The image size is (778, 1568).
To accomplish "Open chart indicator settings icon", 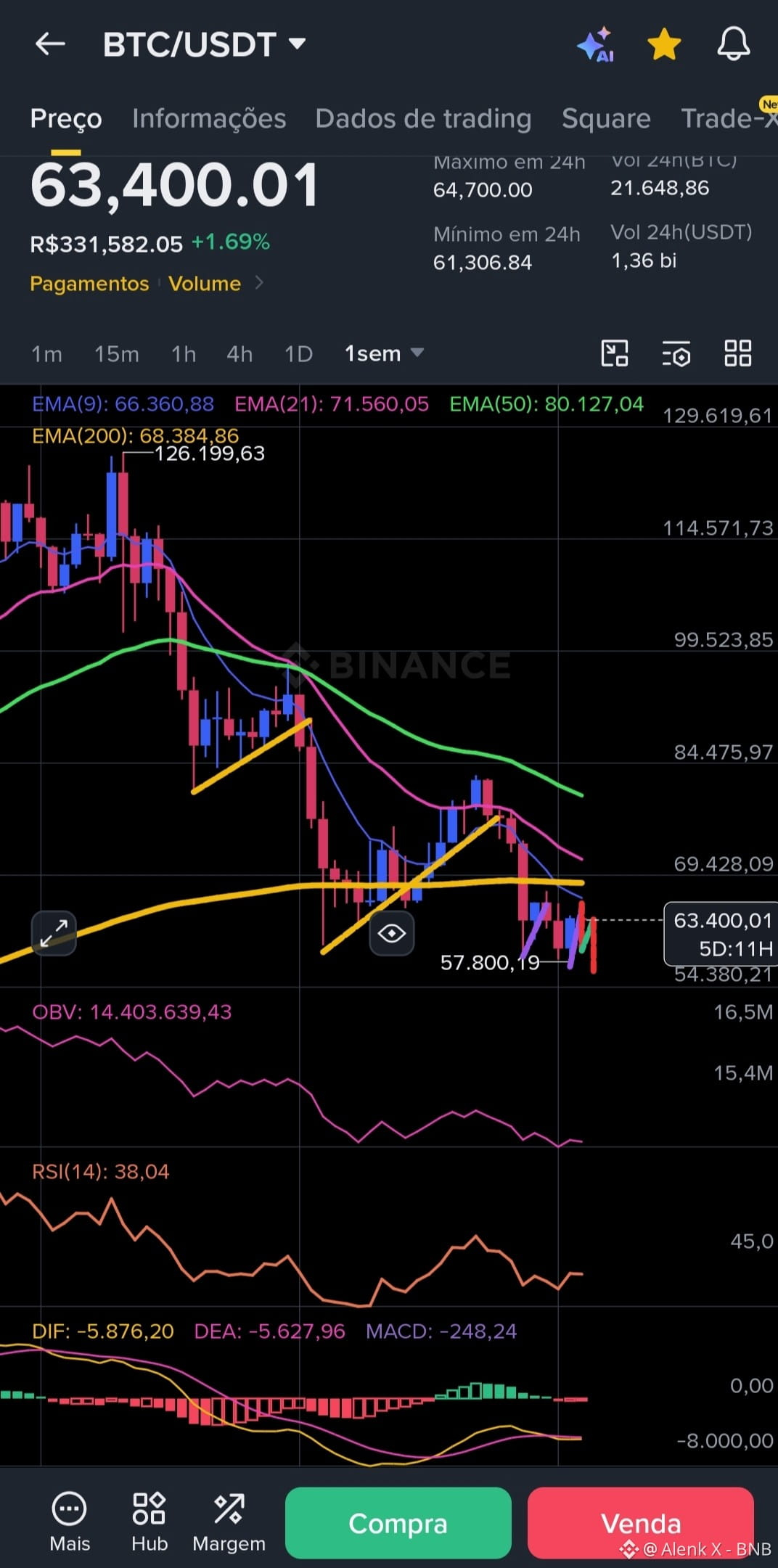I will pos(676,354).
